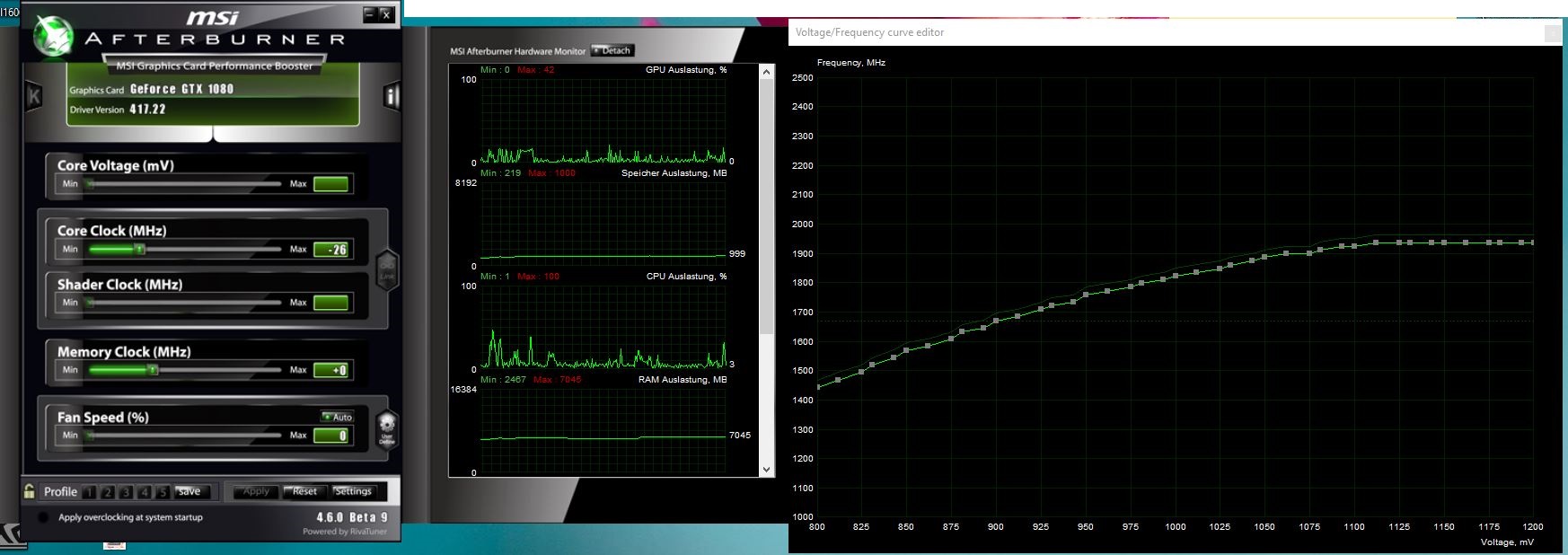This screenshot has width=1568, height=555.
Task: Reset the overclocking values
Action: [304, 491]
